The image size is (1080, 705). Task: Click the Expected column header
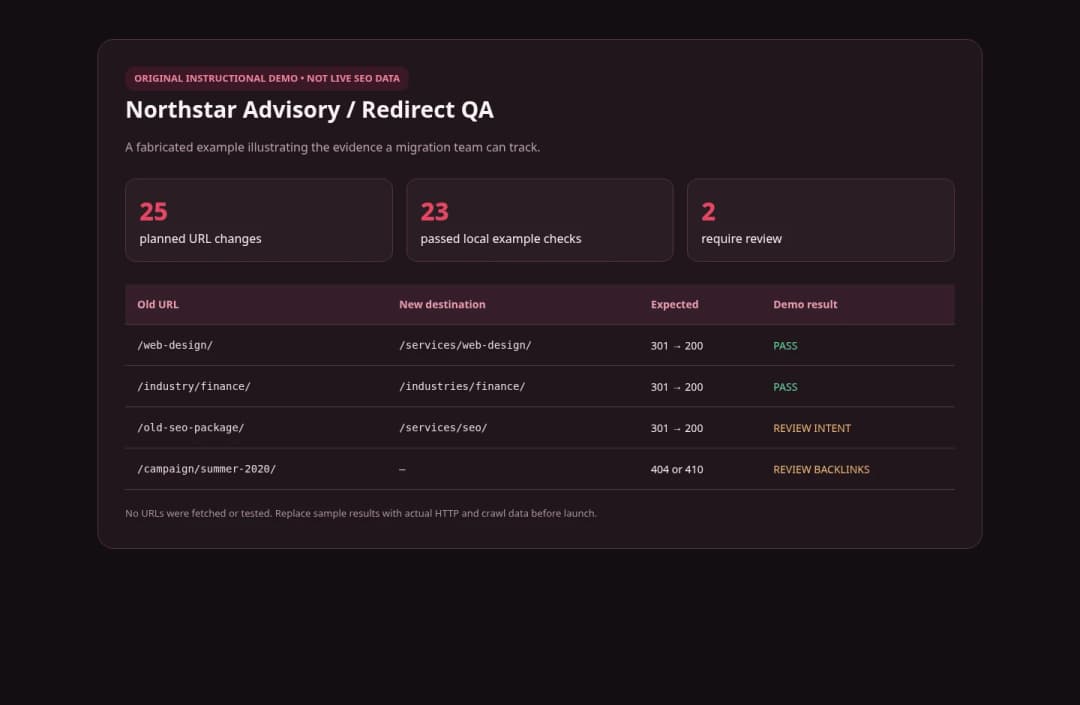(x=674, y=304)
